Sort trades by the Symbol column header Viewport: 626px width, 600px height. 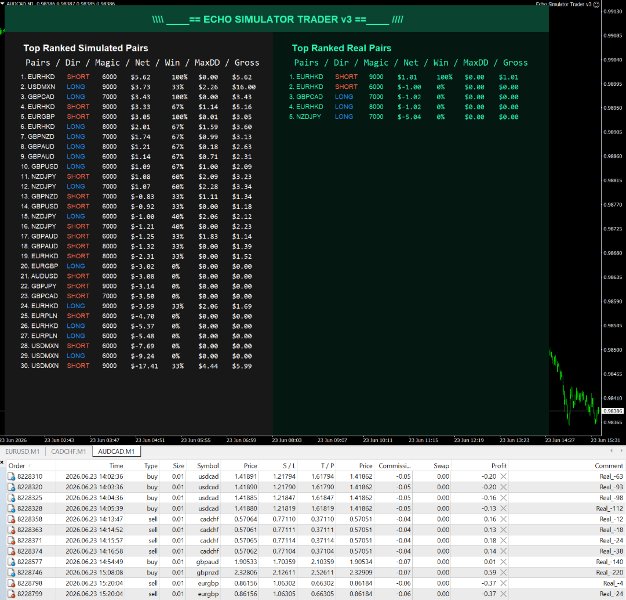[208, 466]
